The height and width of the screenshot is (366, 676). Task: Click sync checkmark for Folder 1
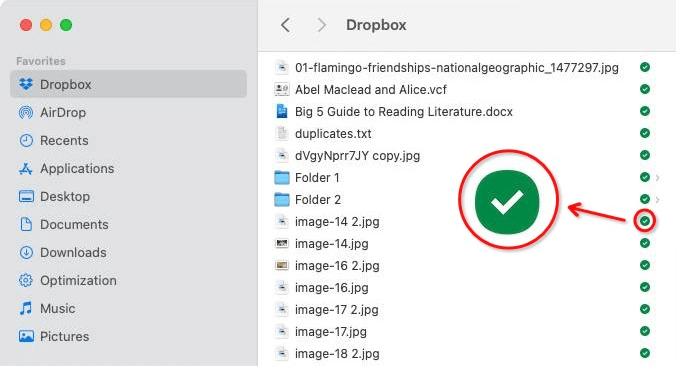(x=645, y=177)
